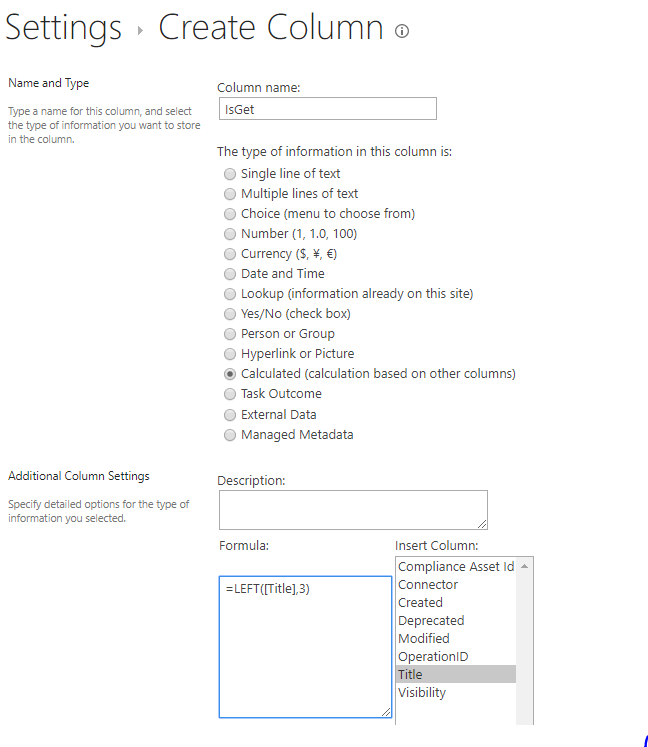Click inside the Description text box
The image size is (648, 747).
coord(354,510)
